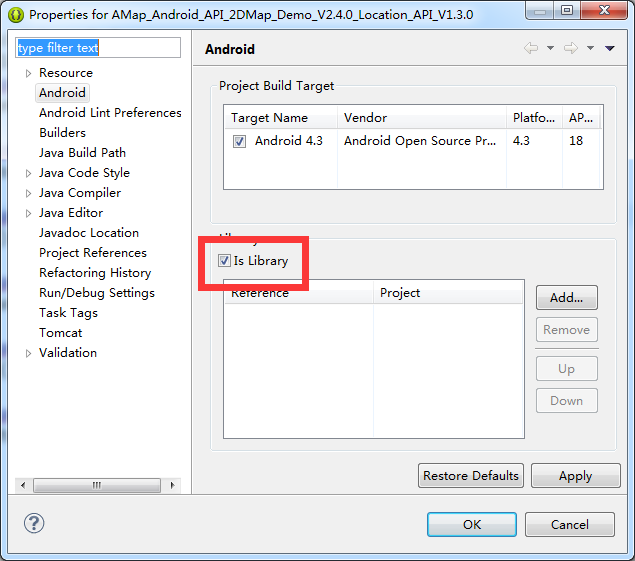This screenshot has height=561, width=635.
Task: Click the Down button
Action: coord(567,401)
